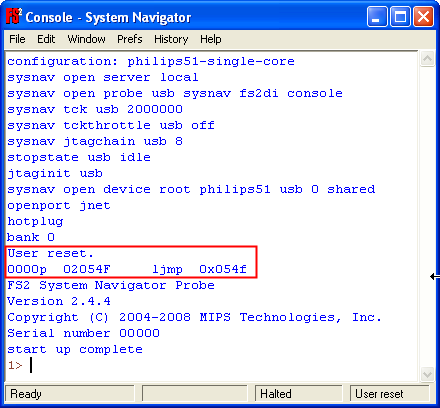Click the '0000p 02054F ljmp 0x054f' line
Screen dimensions: 440x408
click(127, 269)
